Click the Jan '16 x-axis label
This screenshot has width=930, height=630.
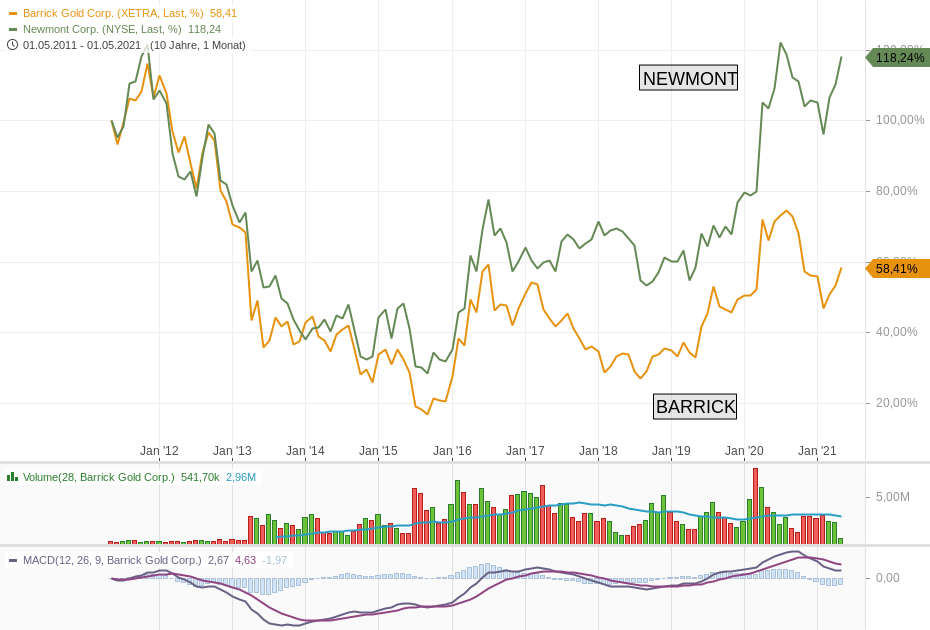coord(452,451)
